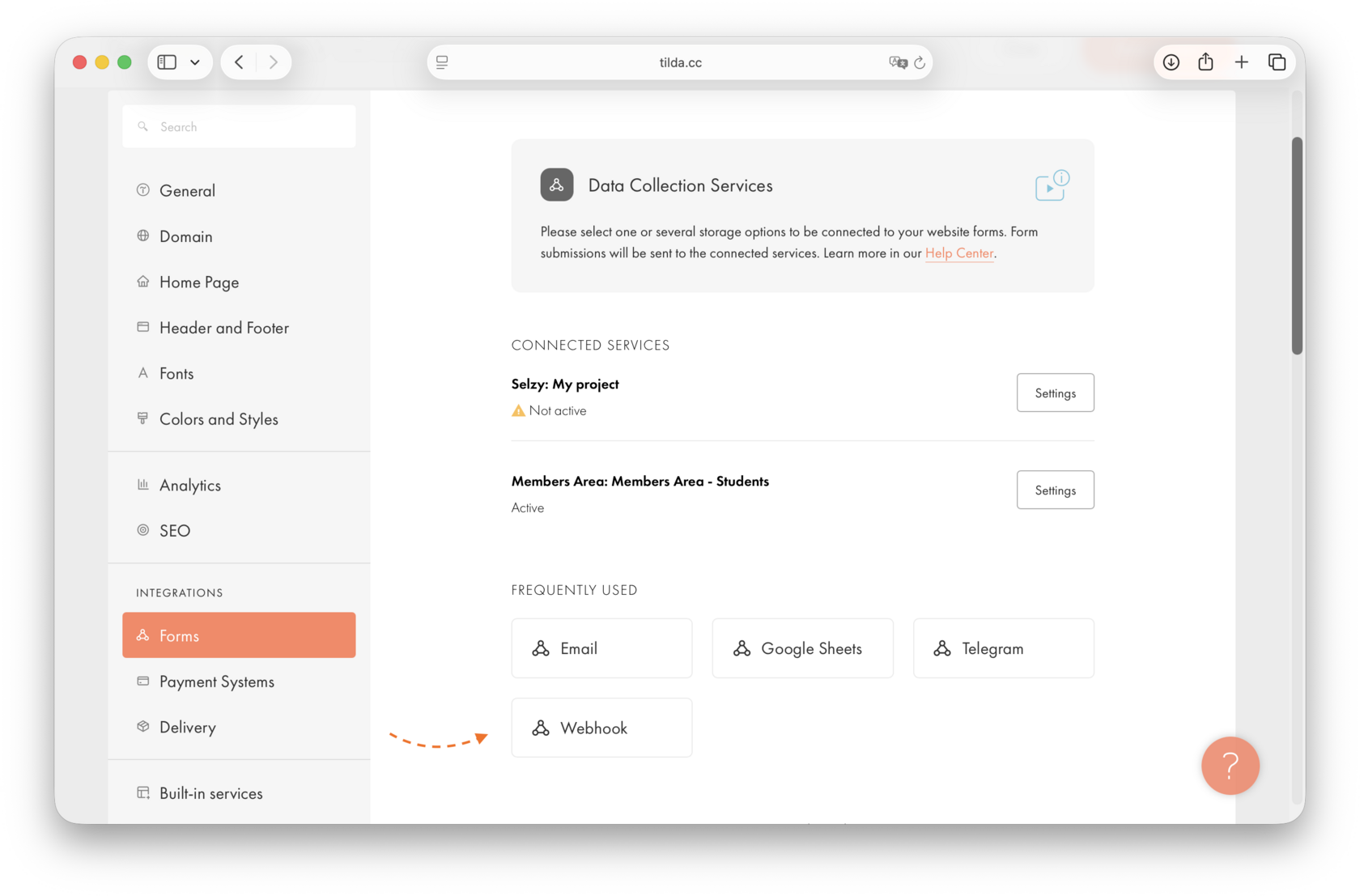This screenshot has height=896, width=1360.
Task: Click the tilda.cc address bar
Action: (680, 62)
